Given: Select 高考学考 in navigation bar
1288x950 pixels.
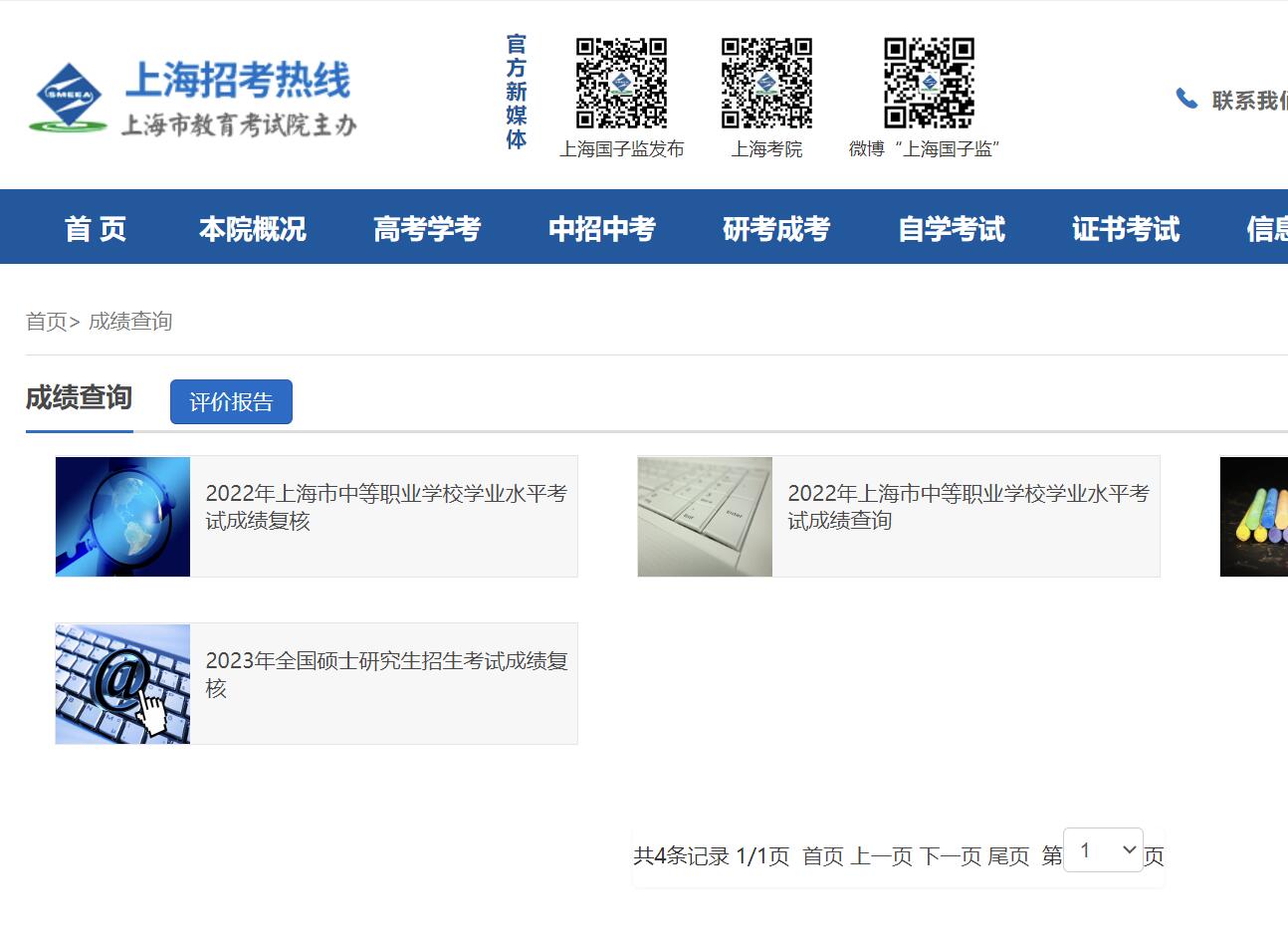Looking at the screenshot, I should point(427,229).
